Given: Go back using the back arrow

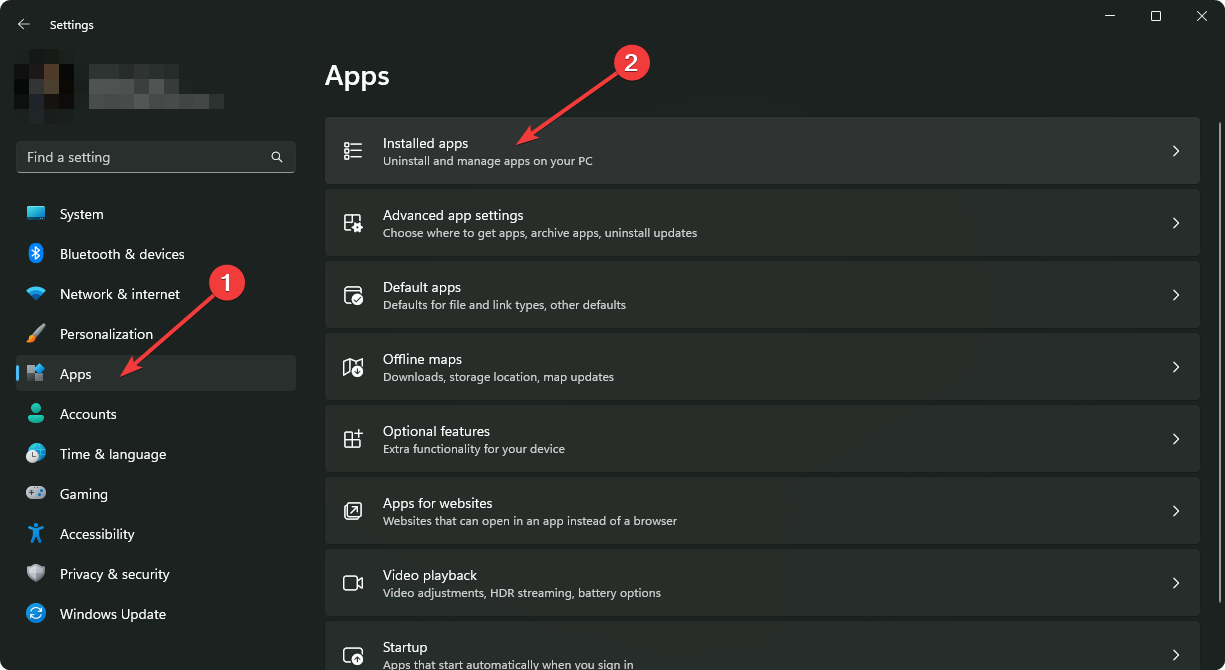Looking at the screenshot, I should pos(24,24).
